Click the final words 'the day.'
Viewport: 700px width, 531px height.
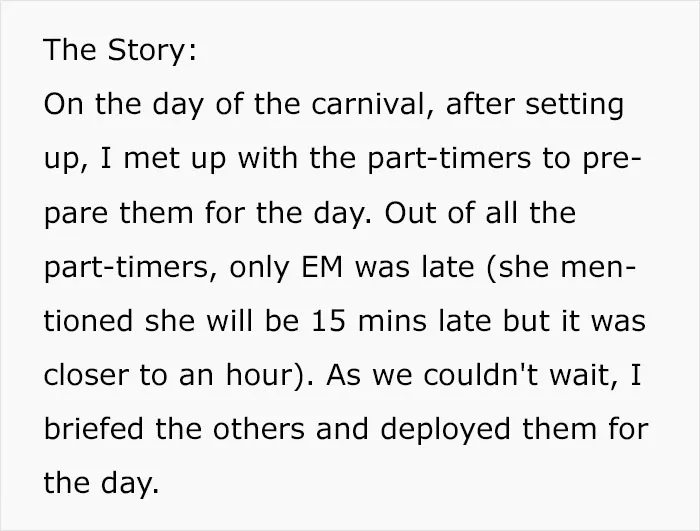pyautogui.click(x=101, y=484)
